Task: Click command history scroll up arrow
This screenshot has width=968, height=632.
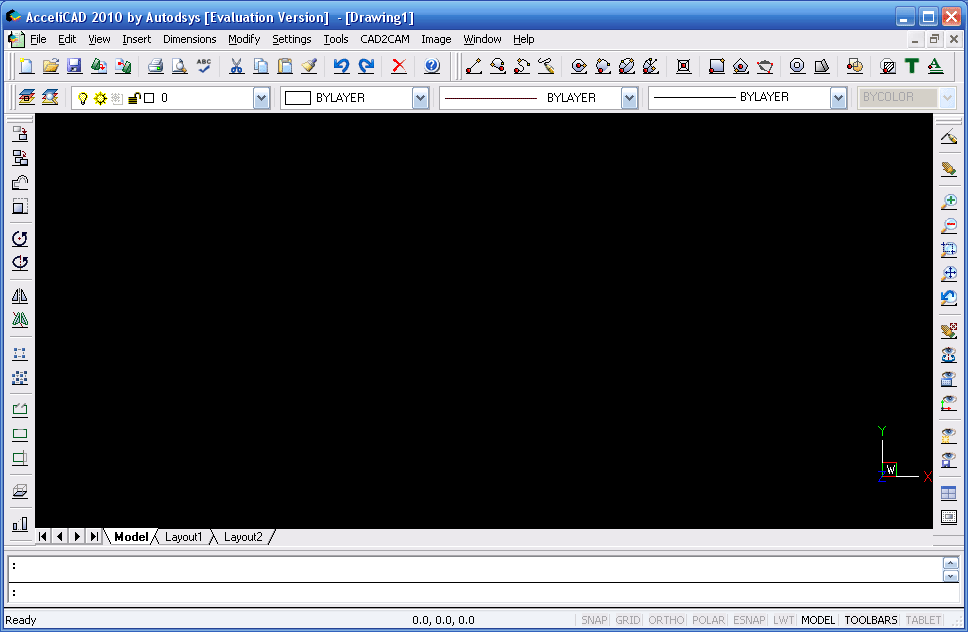Action: (950, 563)
